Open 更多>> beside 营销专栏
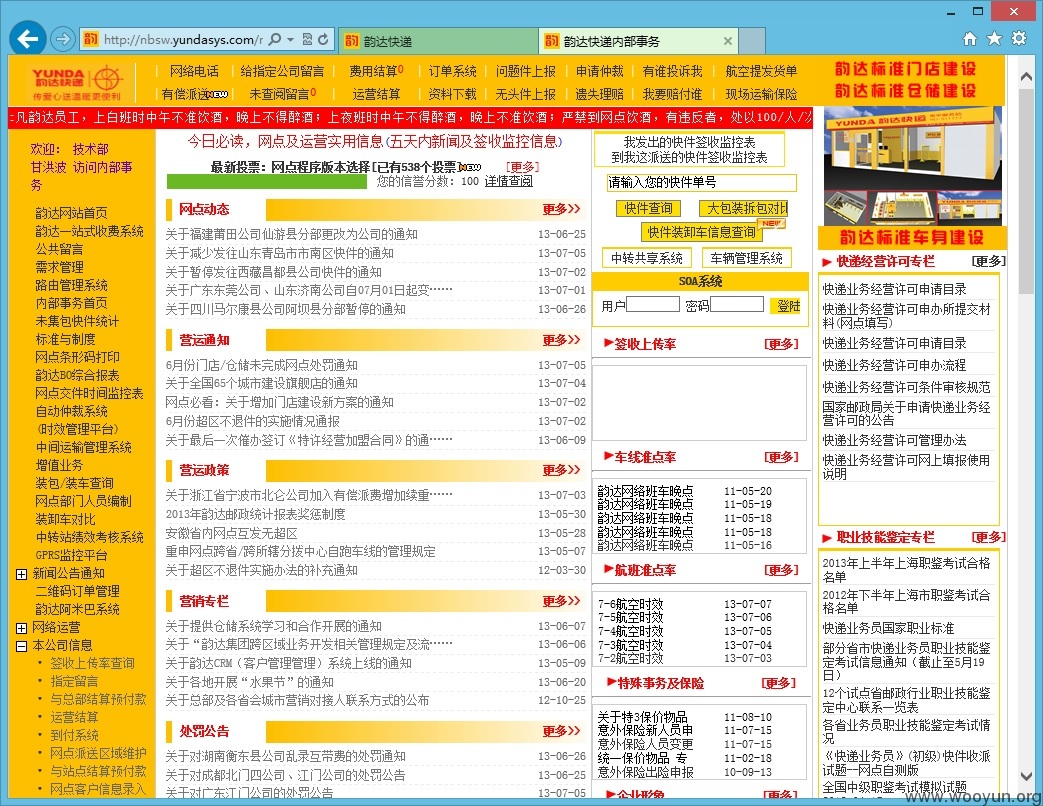The image size is (1043, 806). click(x=561, y=601)
